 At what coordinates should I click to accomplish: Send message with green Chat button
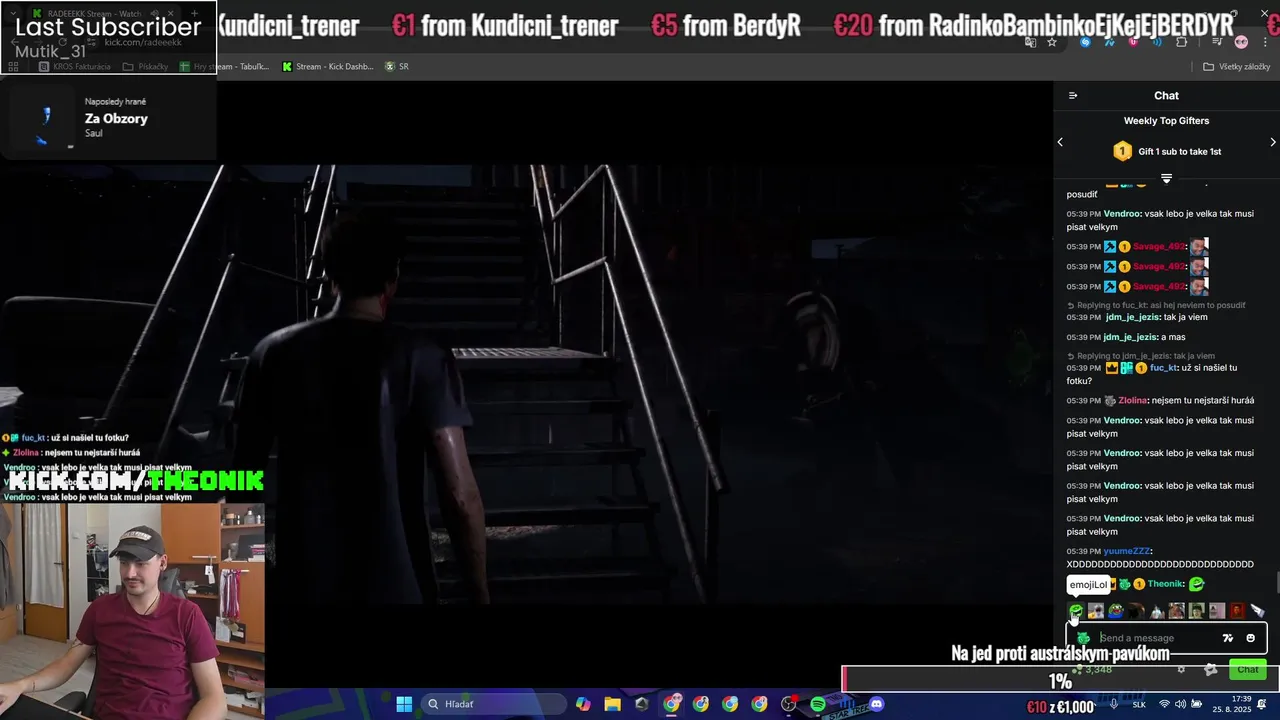pos(1248,669)
